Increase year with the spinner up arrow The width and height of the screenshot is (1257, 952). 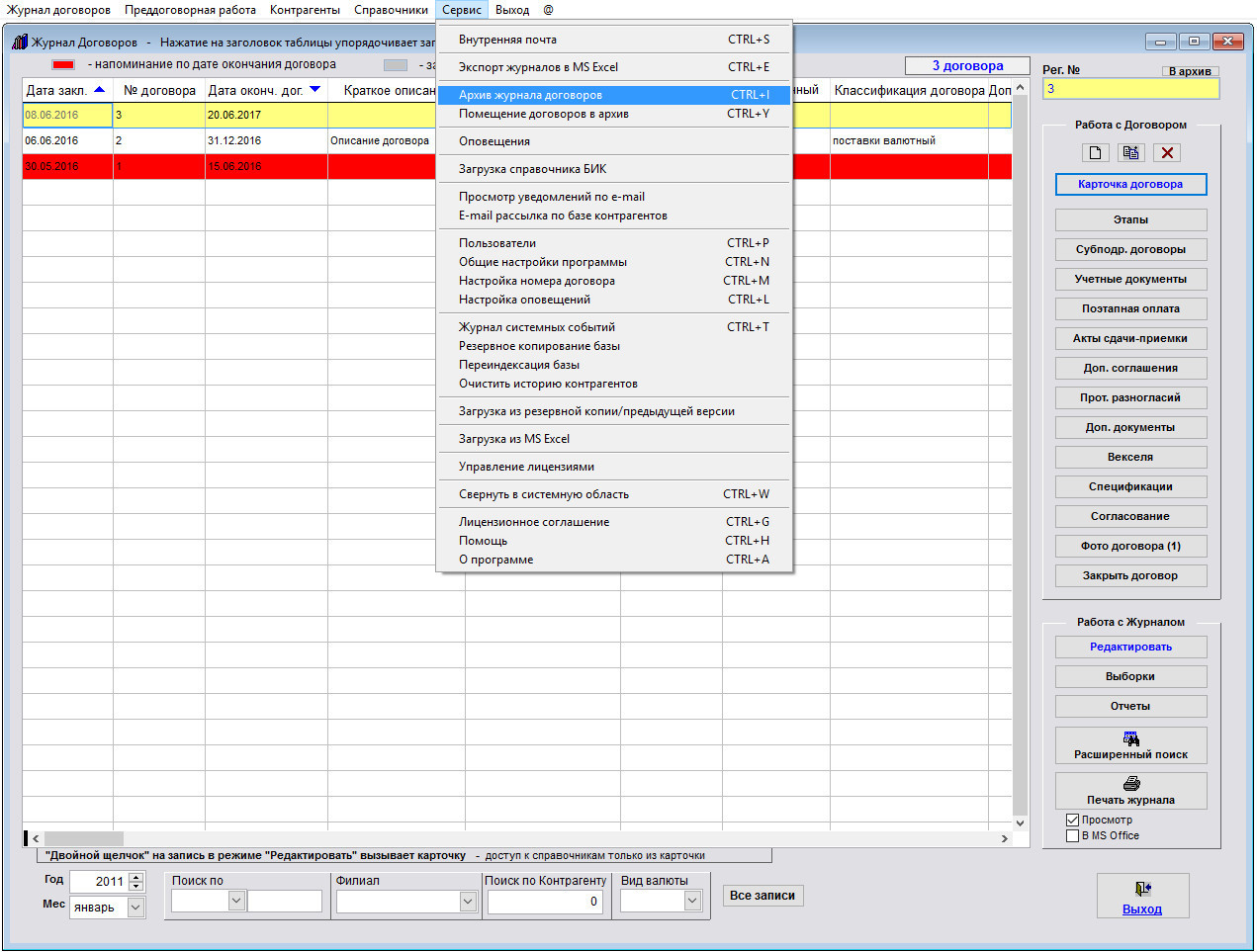[136, 876]
